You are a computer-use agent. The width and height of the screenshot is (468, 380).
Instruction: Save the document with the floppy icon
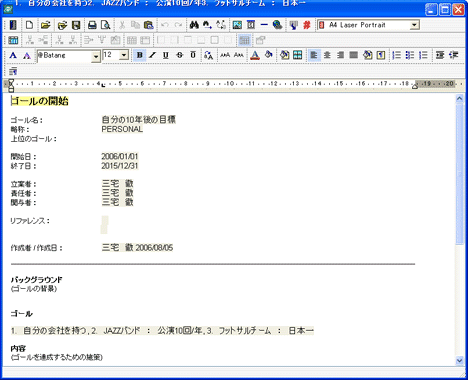[x=76, y=25]
